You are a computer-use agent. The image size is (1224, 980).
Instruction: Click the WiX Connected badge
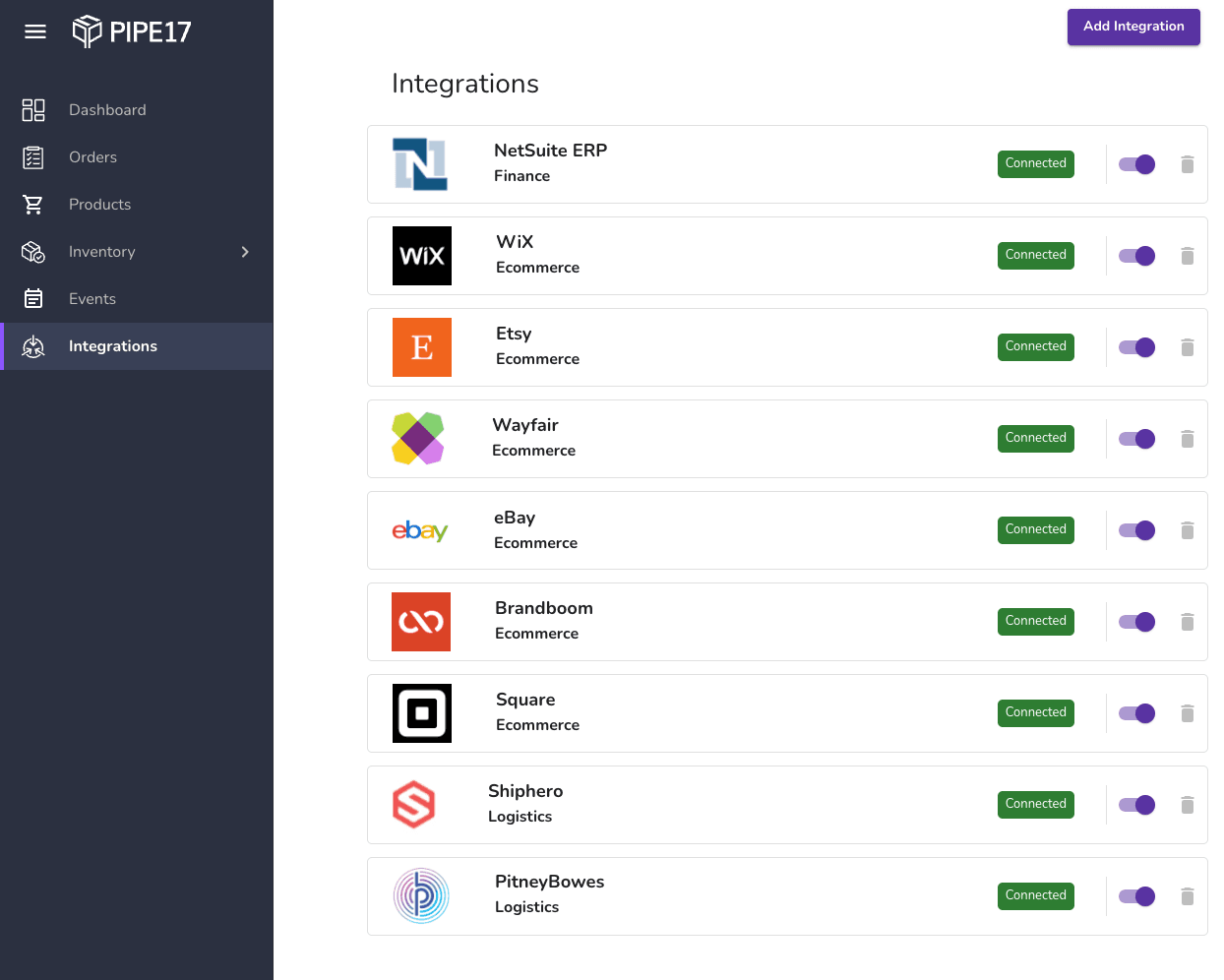tap(1036, 256)
